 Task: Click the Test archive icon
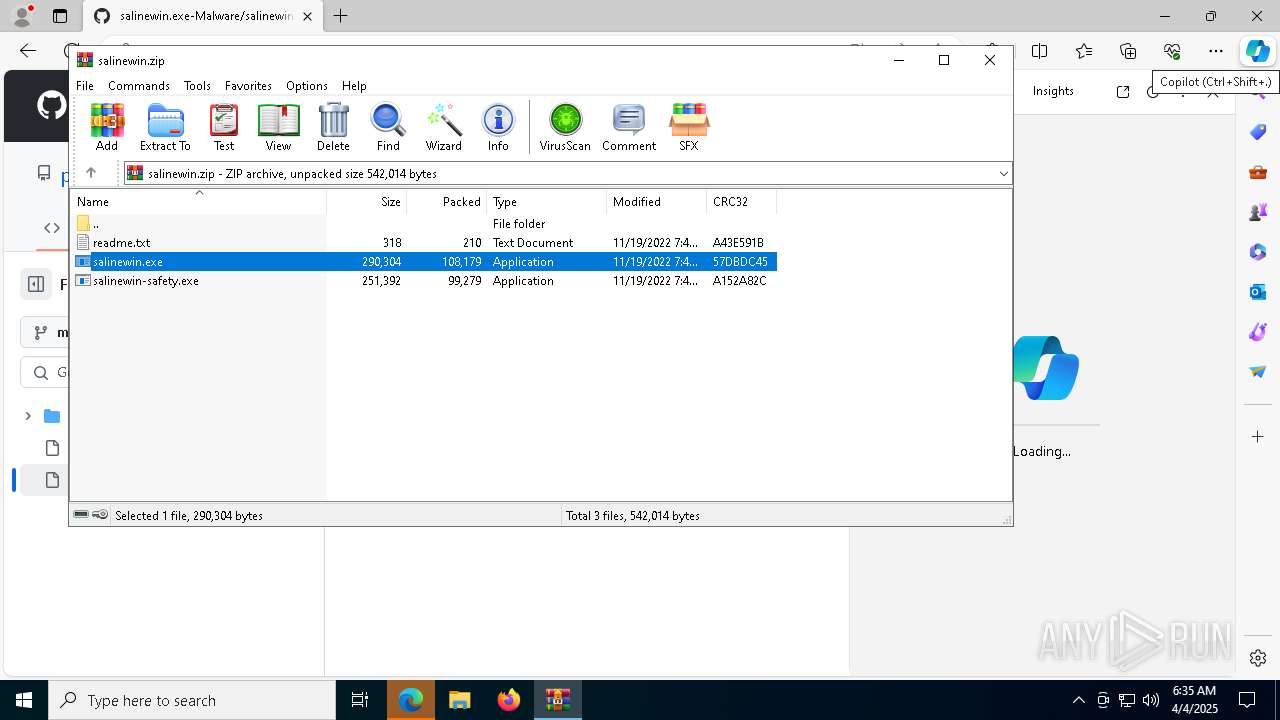click(x=224, y=127)
